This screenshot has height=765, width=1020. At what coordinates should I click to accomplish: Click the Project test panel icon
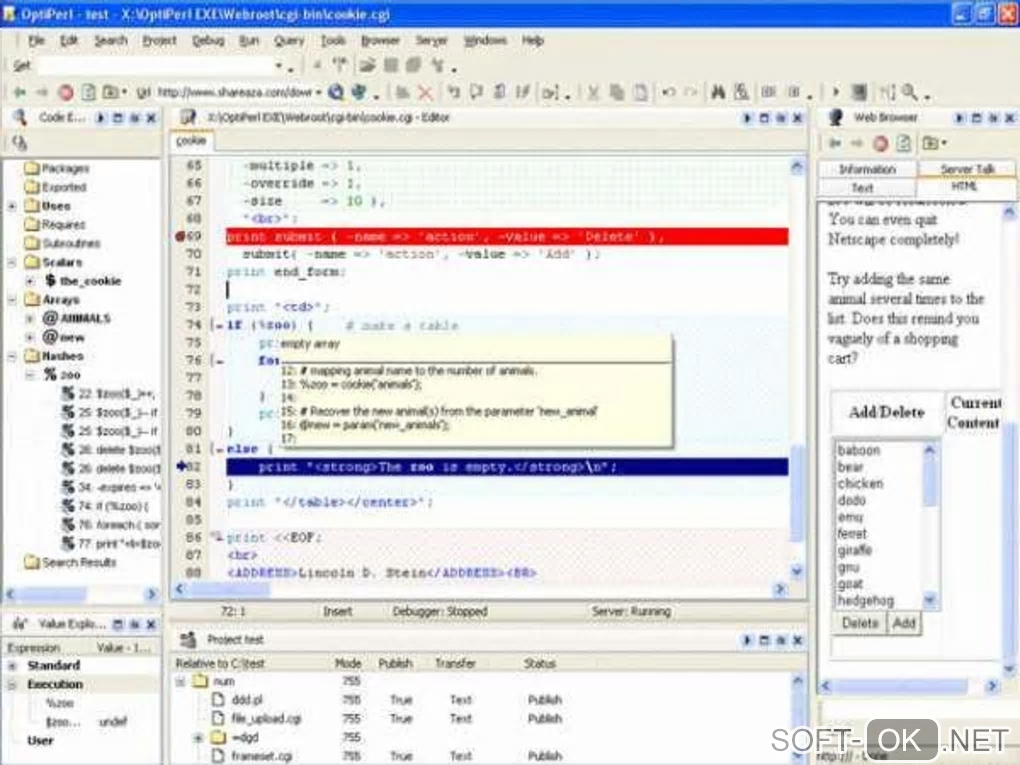(x=188, y=639)
